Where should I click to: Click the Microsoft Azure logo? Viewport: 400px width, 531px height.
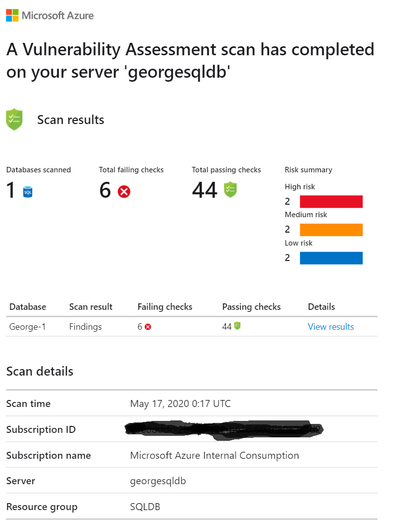point(50,16)
